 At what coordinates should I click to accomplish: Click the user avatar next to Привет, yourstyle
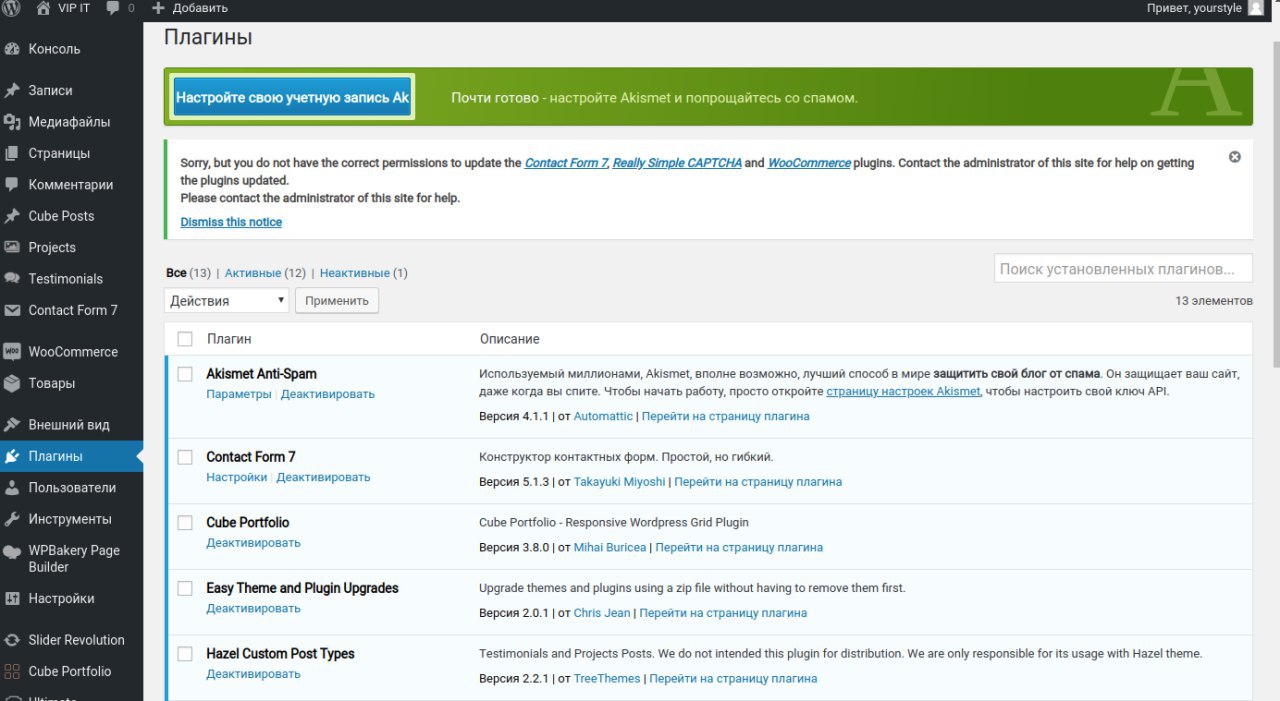point(1256,8)
